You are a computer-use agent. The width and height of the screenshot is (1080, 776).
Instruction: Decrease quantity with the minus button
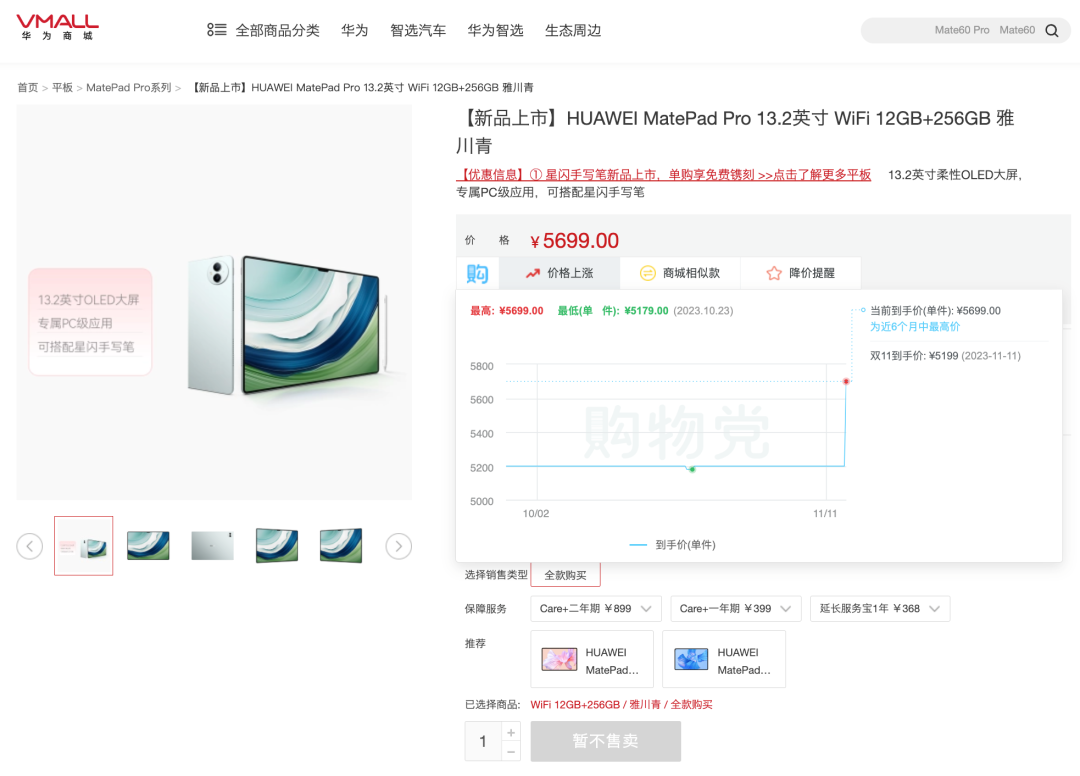511,751
